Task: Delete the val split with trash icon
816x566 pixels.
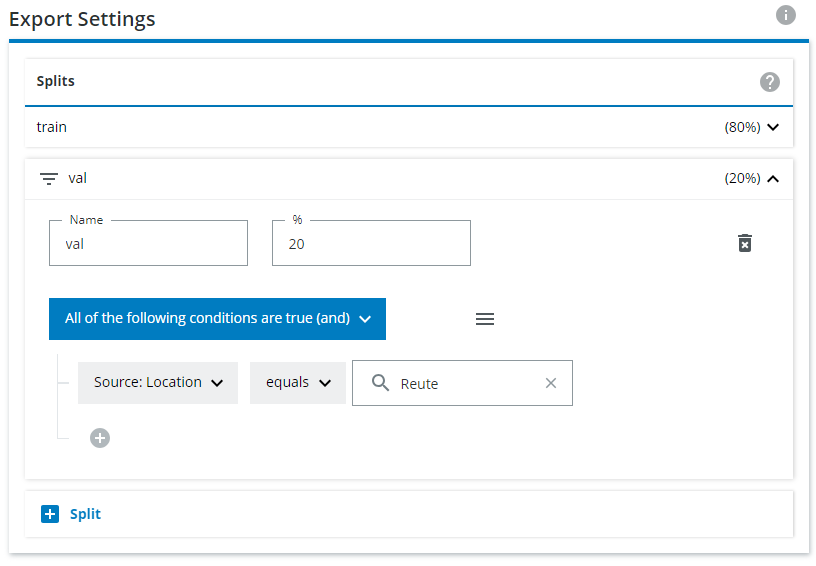Action: pos(744,243)
